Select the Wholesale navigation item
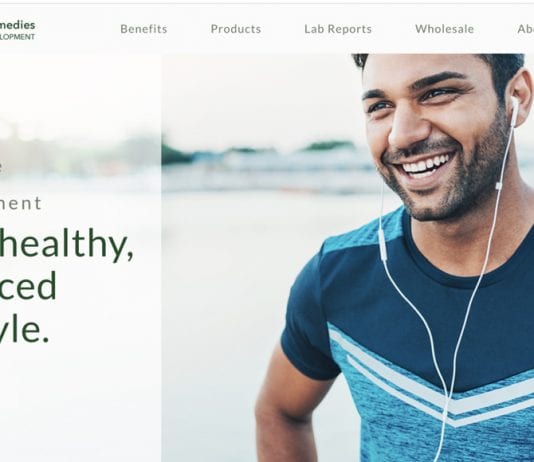534x462 pixels. (x=444, y=29)
